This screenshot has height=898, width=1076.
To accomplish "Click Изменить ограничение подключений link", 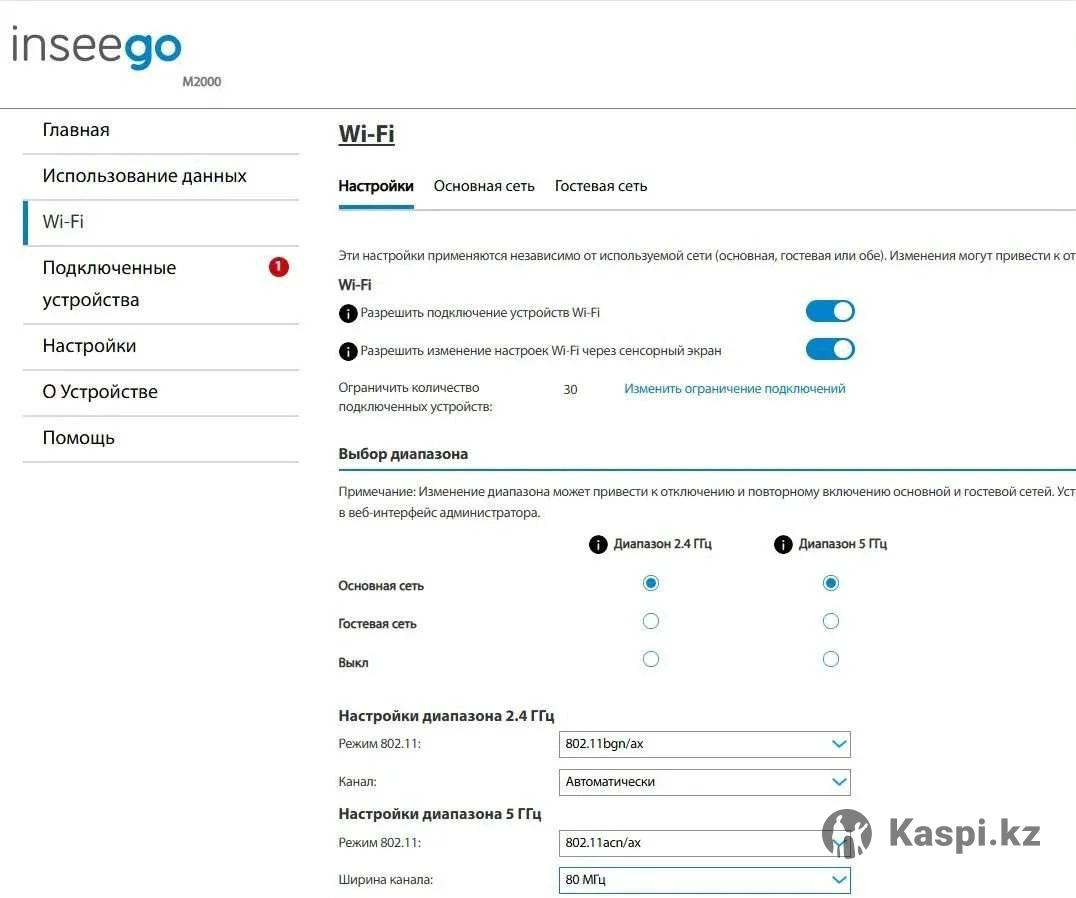I will tap(734, 389).
